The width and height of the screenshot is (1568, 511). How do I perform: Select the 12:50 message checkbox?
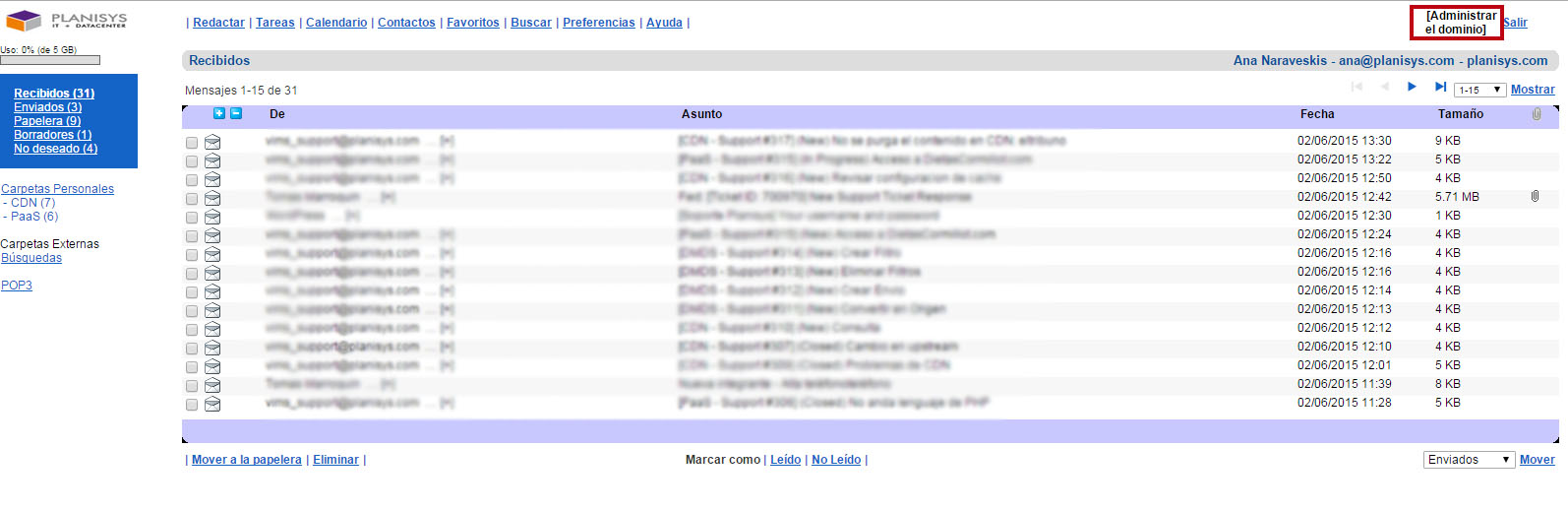[x=192, y=180]
